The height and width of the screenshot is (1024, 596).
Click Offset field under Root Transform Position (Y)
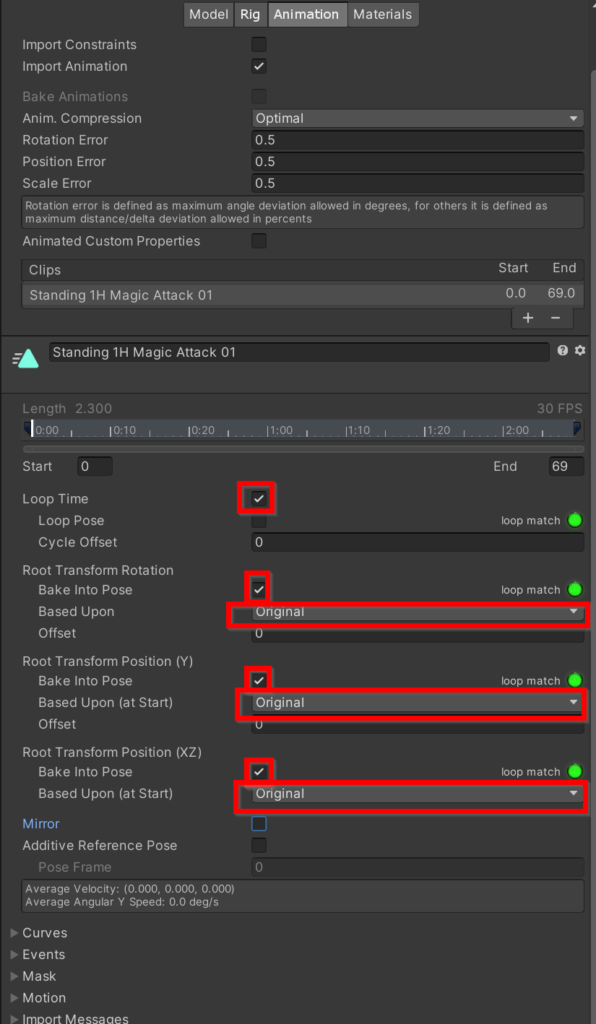418,724
